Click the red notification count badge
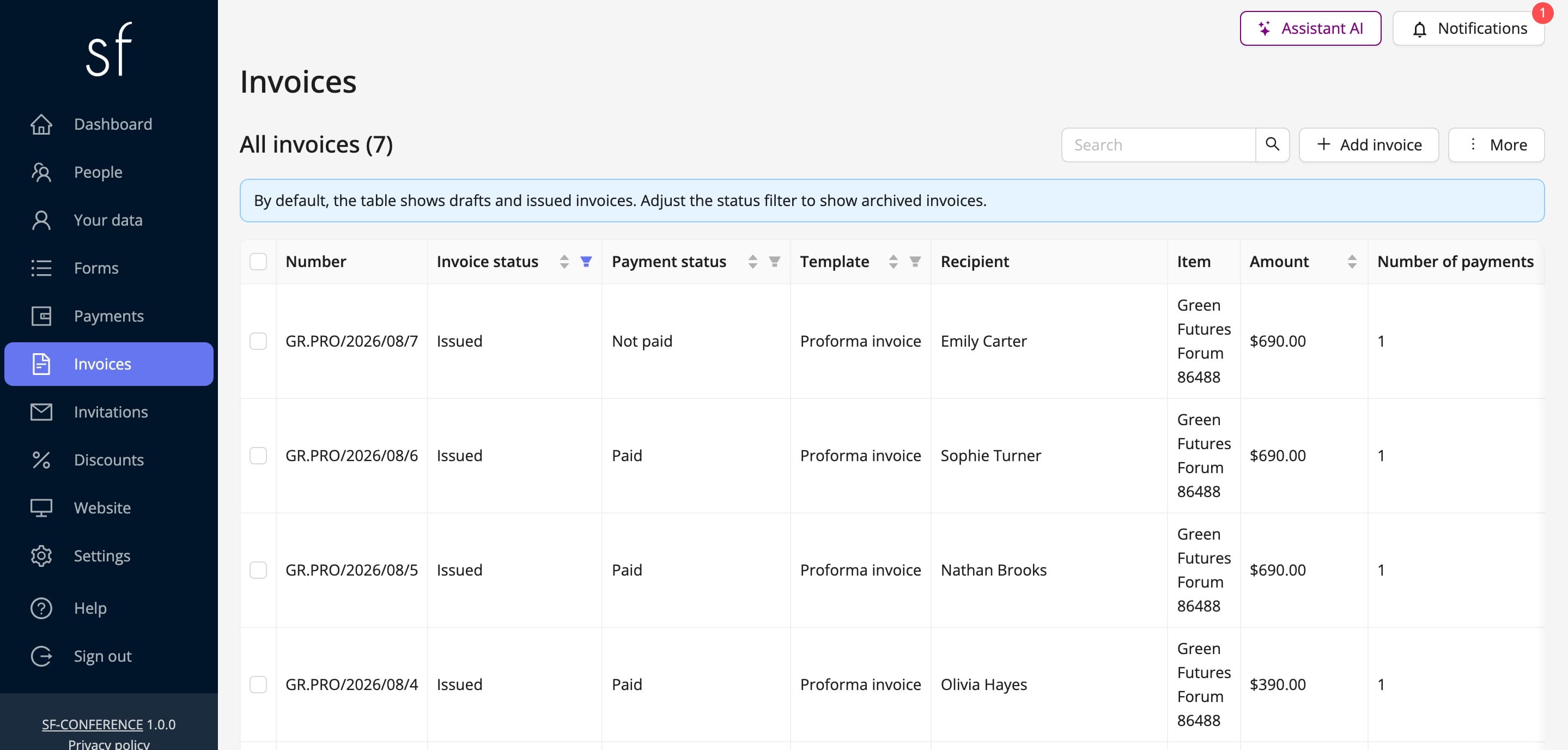The height and width of the screenshot is (750, 1568). [x=1542, y=12]
